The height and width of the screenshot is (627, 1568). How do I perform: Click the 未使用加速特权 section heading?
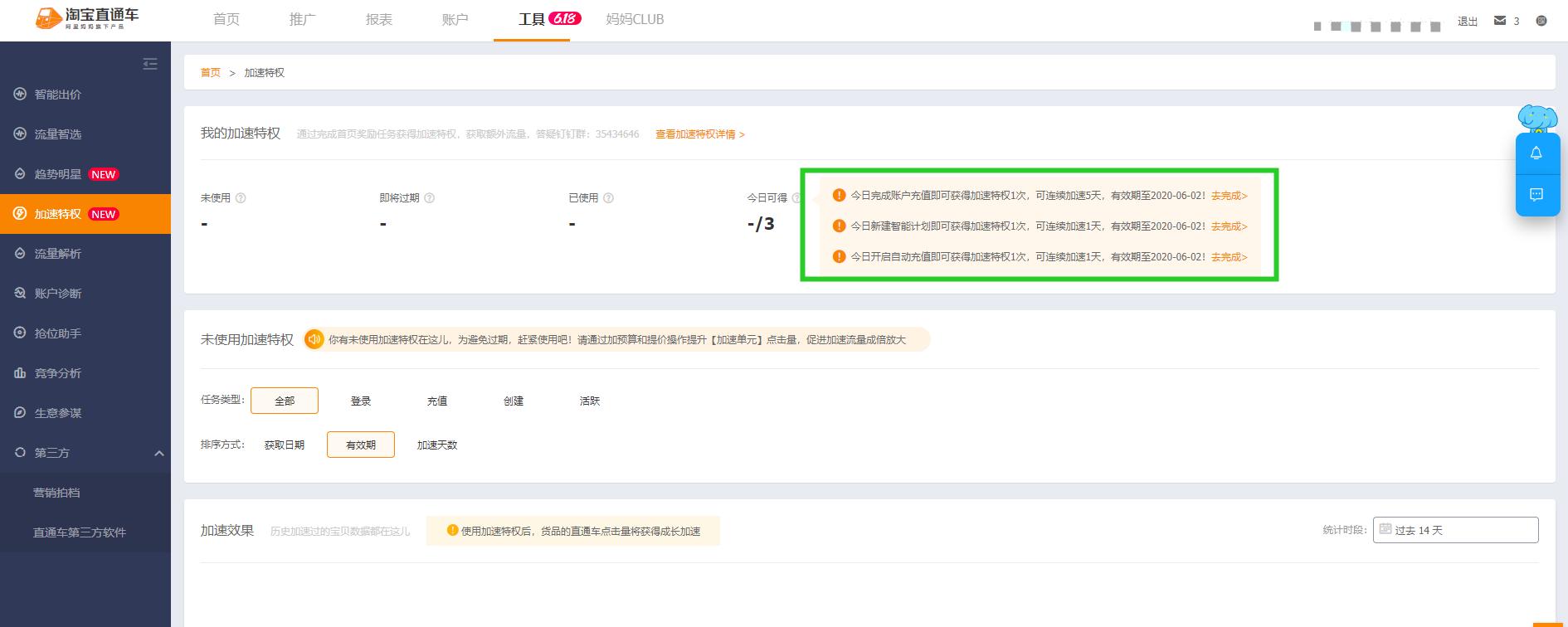[x=247, y=339]
